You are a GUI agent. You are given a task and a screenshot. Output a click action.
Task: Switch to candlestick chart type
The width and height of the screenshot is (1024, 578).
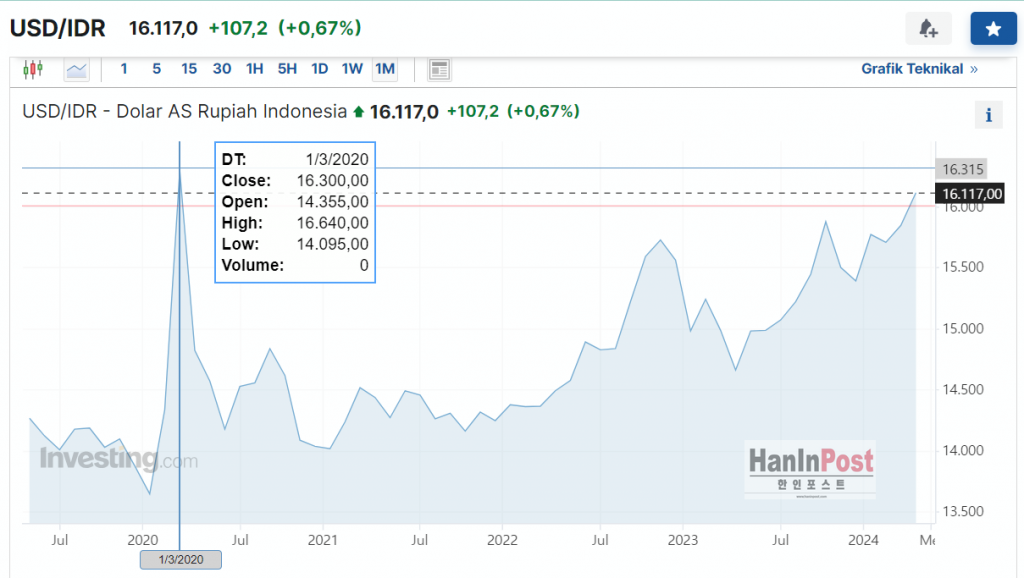33,69
